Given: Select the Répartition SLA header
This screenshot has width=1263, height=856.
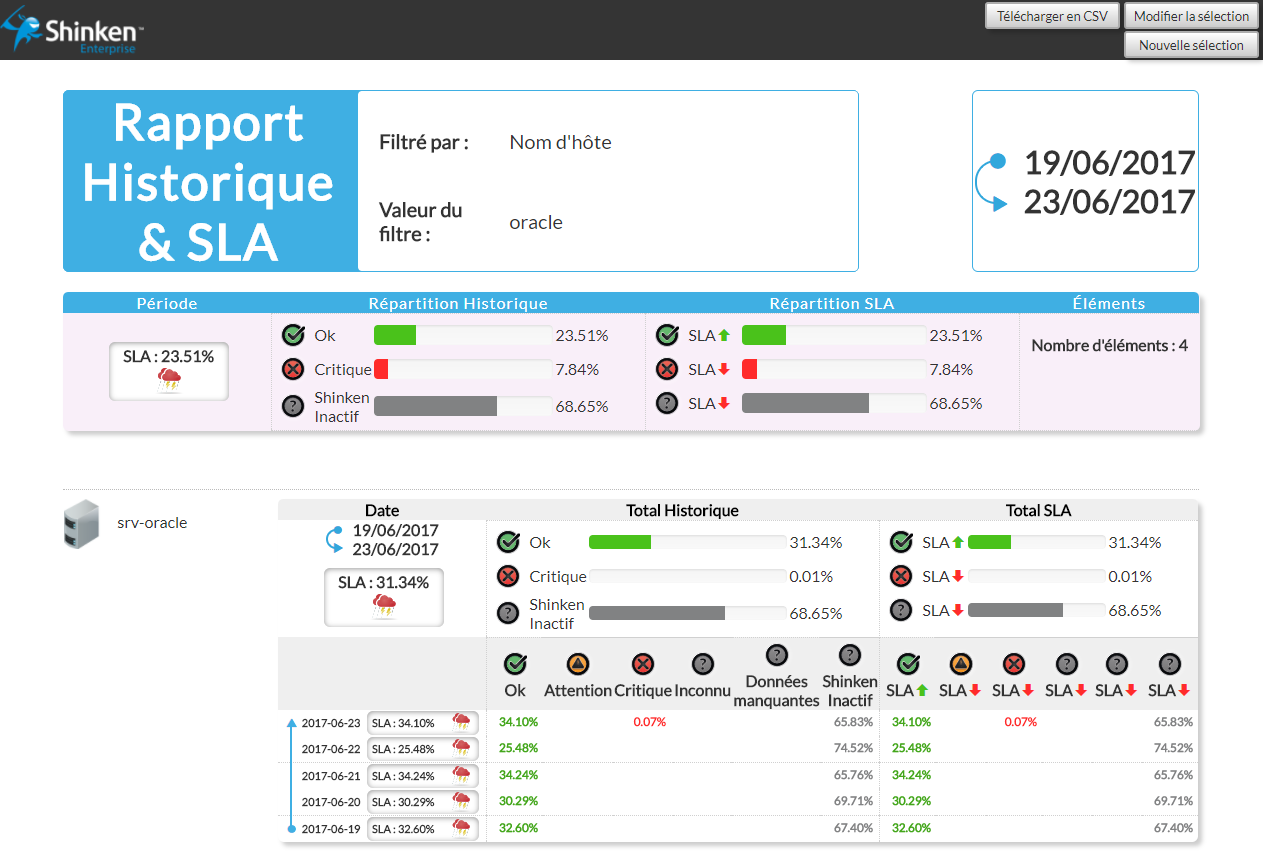Looking at the screenshot, I should tap(831, 303).
